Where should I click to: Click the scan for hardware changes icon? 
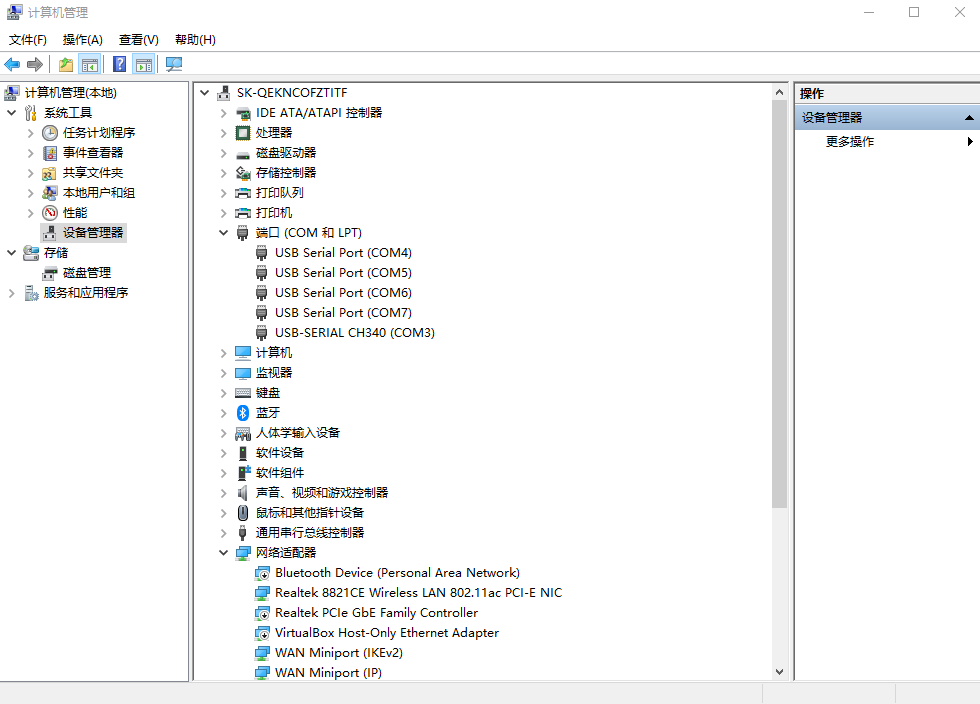point(174,64)
